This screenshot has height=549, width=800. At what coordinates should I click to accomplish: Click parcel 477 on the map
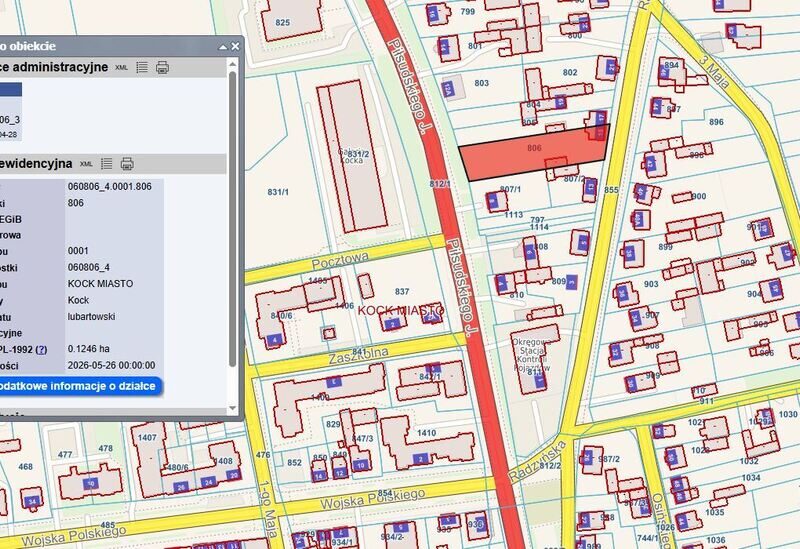tap(65, 455)
